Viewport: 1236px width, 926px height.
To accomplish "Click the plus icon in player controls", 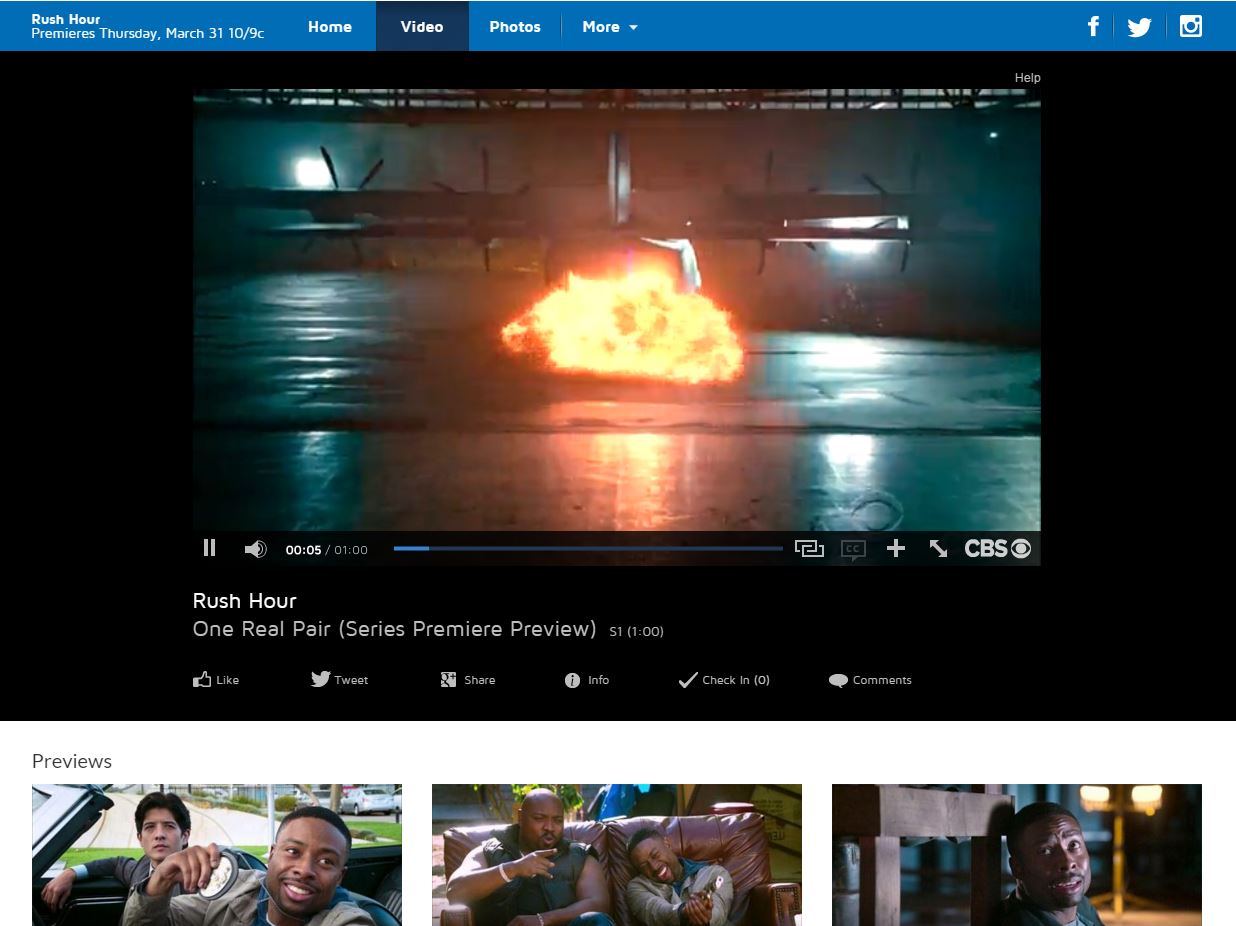I will [x=896, y=548].
